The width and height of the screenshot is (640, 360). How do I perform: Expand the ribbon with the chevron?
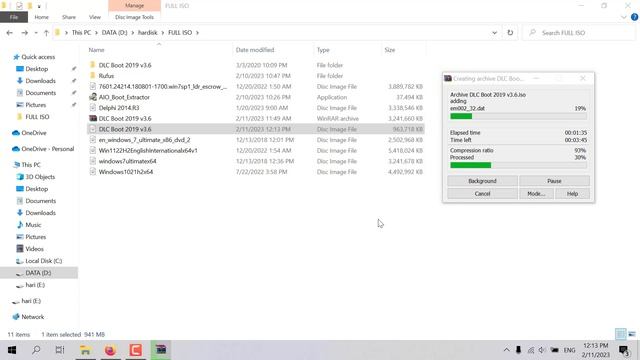coord(624,17)
